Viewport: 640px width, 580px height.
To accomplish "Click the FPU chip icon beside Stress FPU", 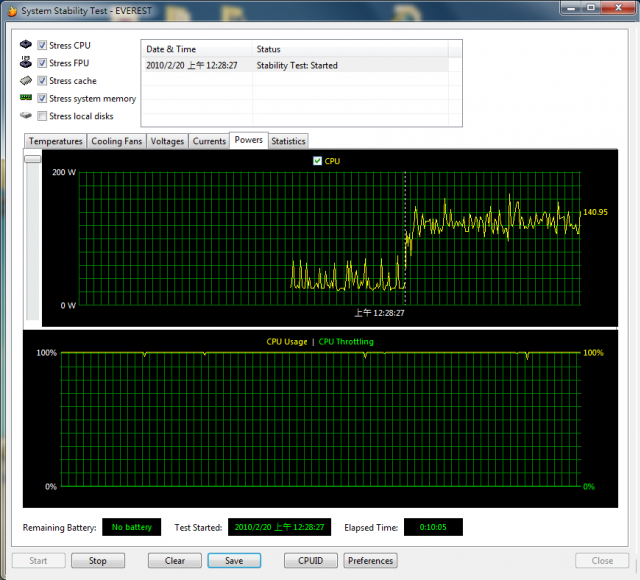I will pos(26,62).
